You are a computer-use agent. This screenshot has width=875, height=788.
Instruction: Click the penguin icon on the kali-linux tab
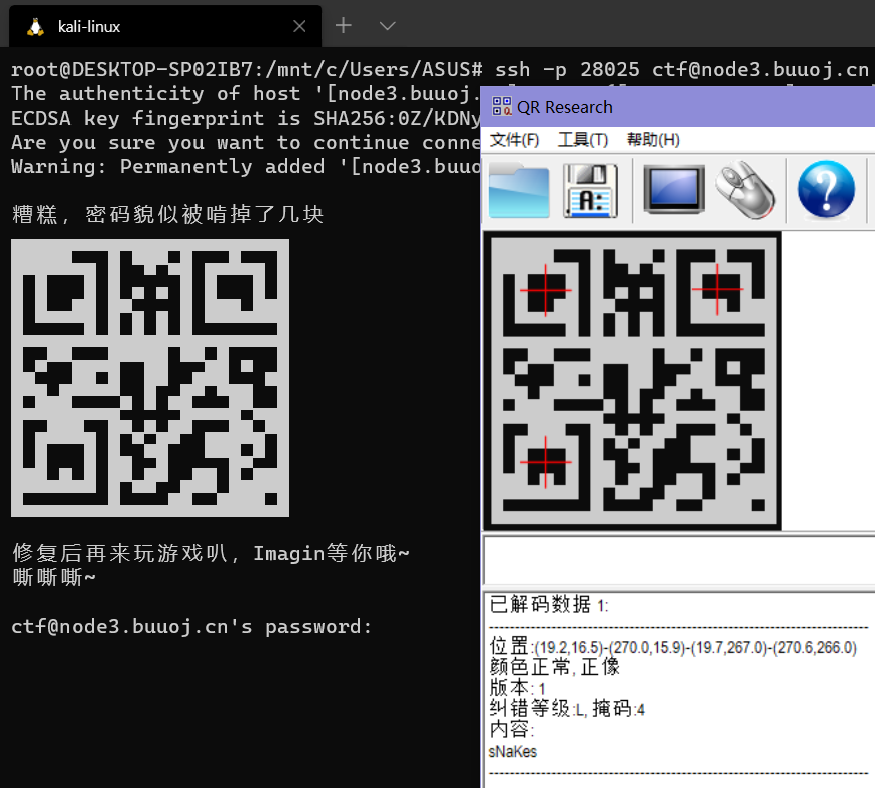click(35, 26)
